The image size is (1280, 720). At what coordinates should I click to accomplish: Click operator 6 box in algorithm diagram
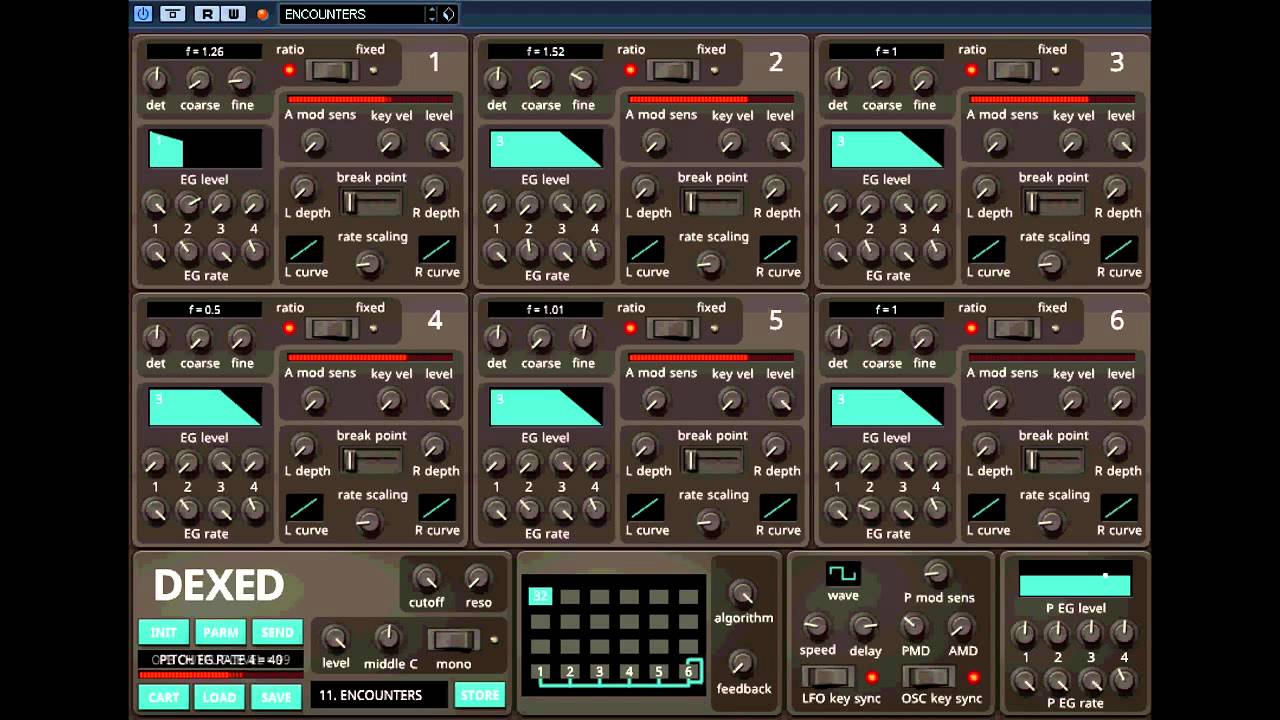(x=688, y=671)
